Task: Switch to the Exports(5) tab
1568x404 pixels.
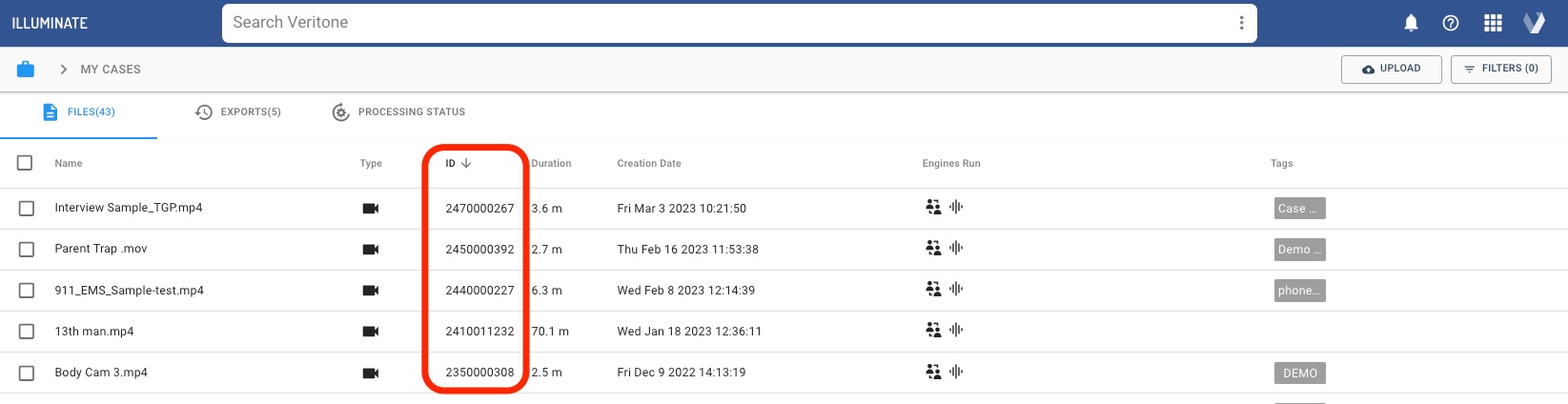Action: (x=238, y=112)
